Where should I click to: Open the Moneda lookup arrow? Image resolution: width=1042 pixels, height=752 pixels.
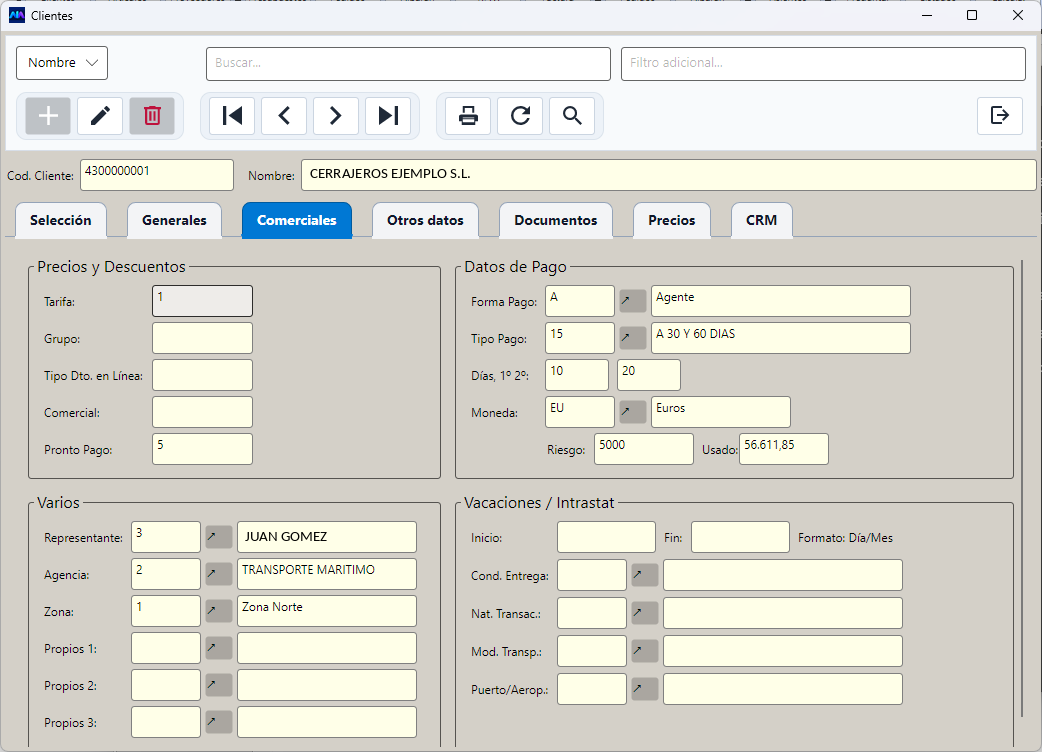tap(633, 412)
